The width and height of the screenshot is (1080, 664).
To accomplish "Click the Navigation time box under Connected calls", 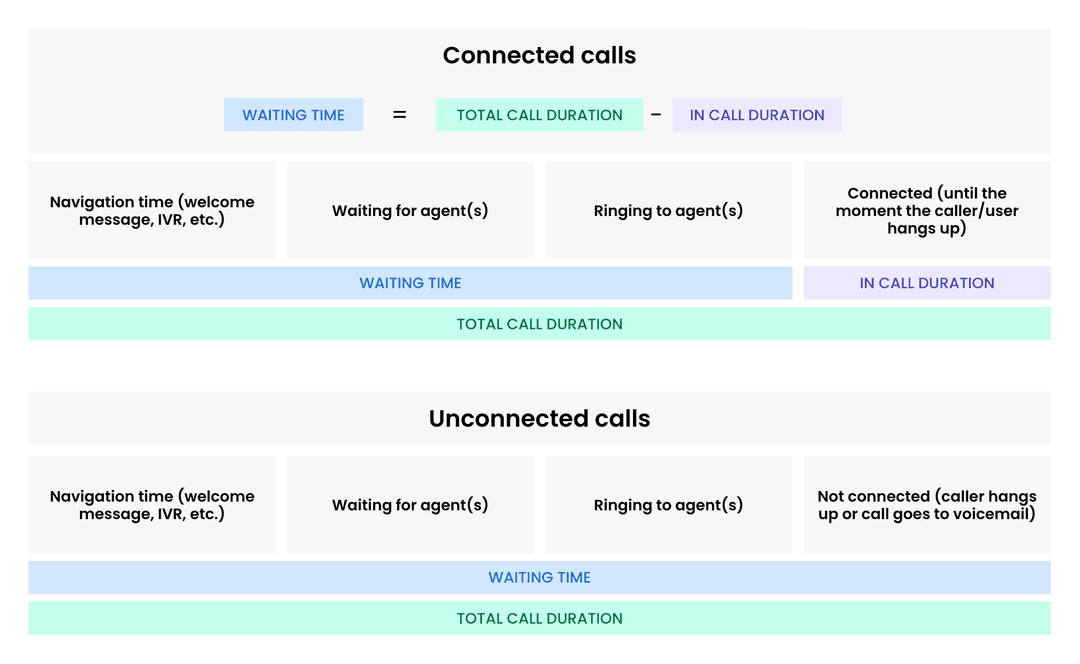I will pos(152,211).
